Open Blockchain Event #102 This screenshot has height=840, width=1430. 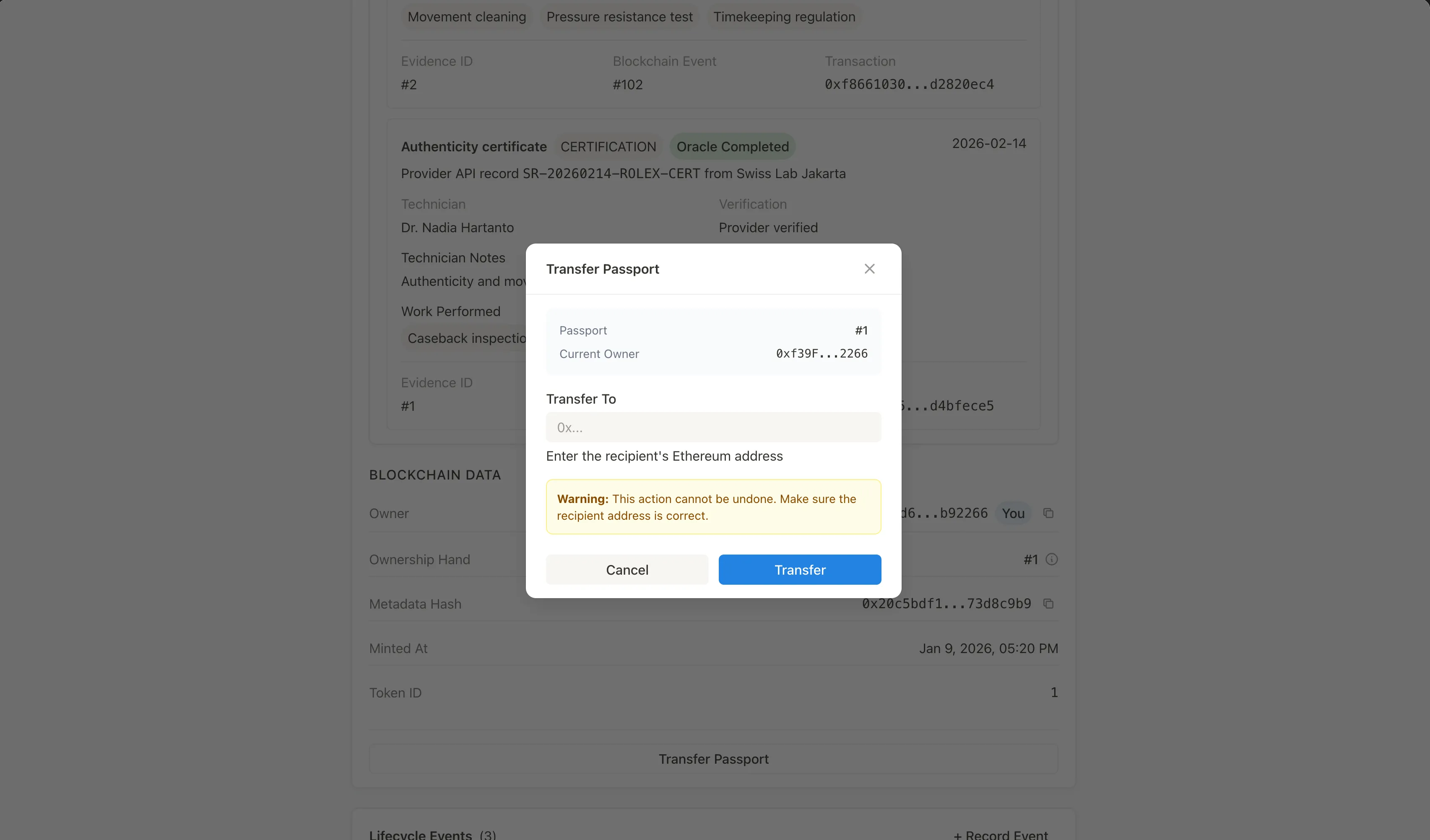[628, 84]
